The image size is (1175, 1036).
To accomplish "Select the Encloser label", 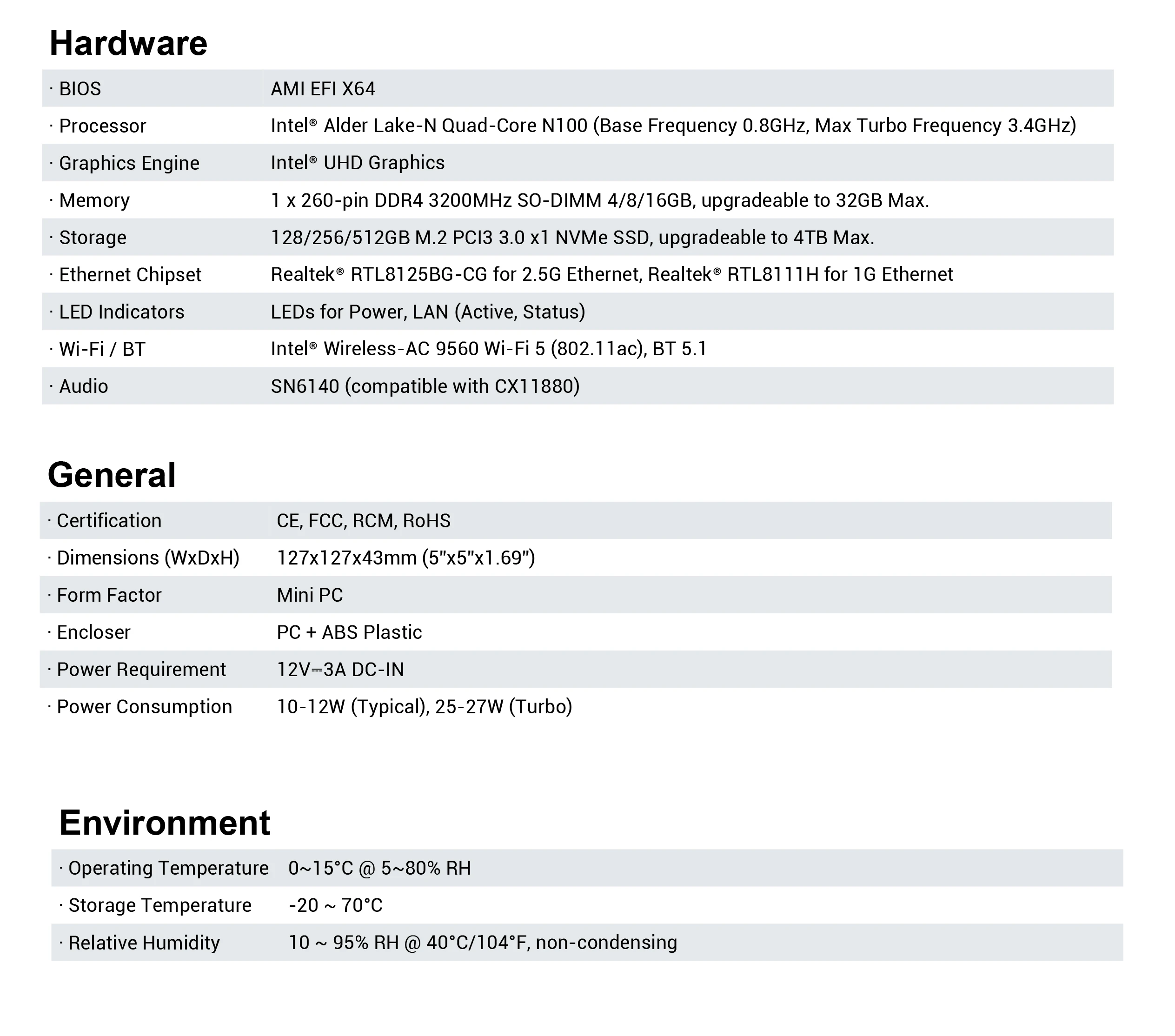I will [93, 632].
